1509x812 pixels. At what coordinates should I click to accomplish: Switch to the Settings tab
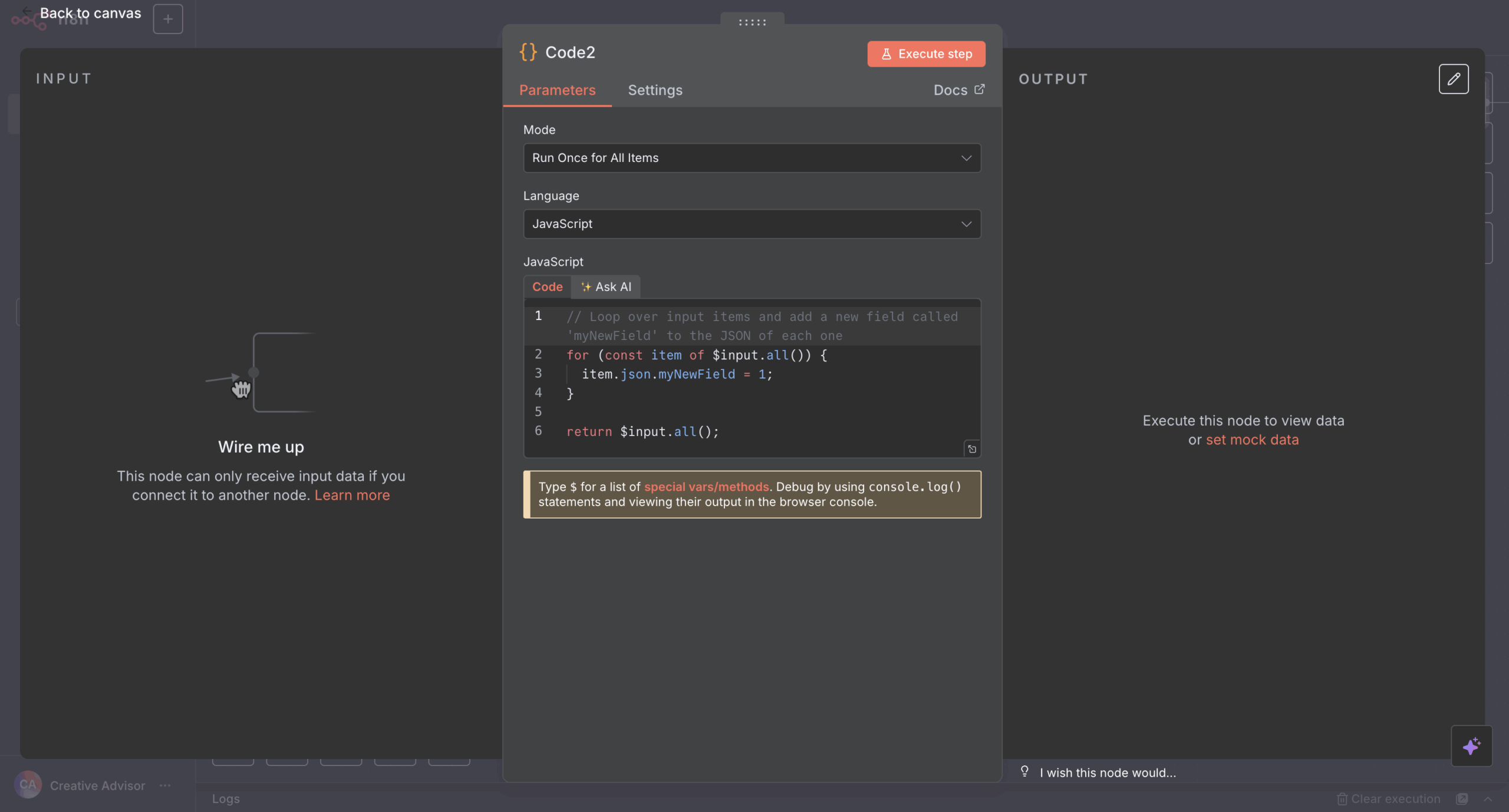[x=655, y=90]
